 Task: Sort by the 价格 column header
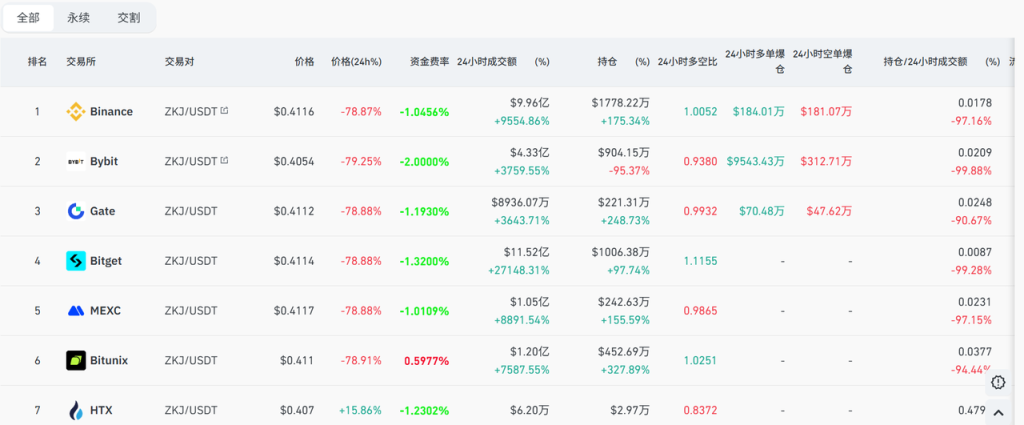click(304, 62)
